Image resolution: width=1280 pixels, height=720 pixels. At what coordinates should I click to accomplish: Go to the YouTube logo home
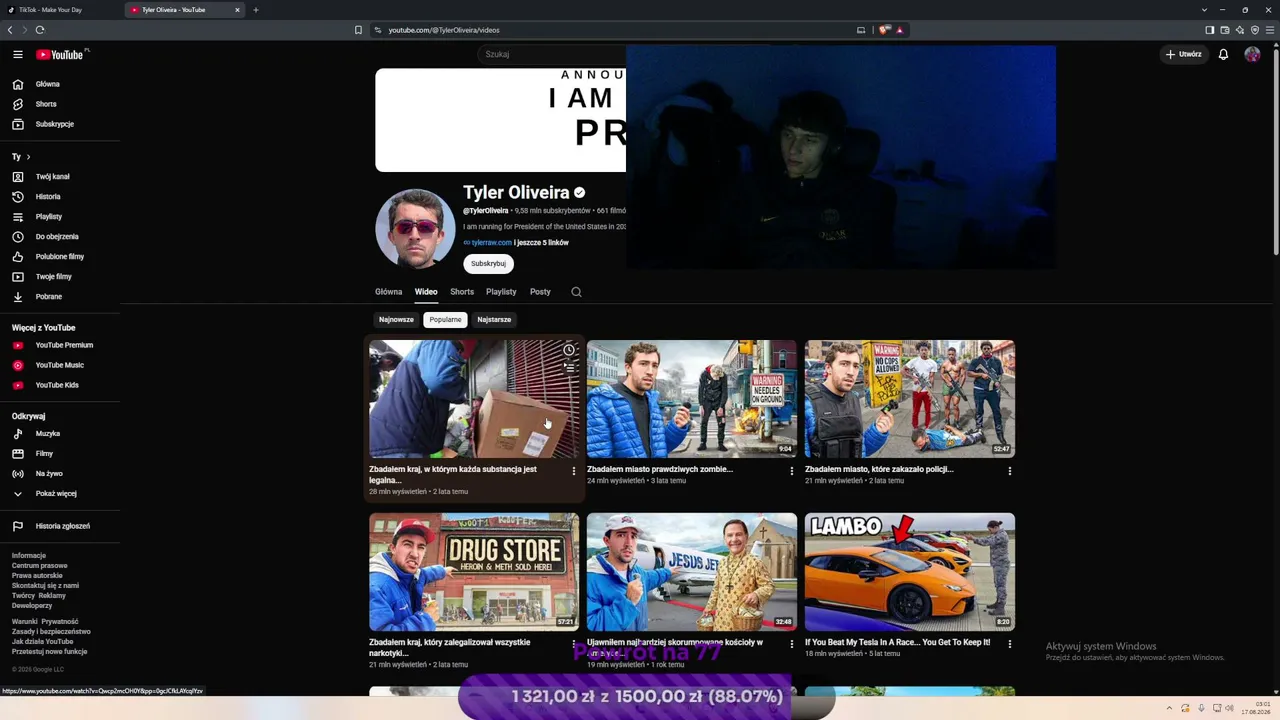[62, 55]
